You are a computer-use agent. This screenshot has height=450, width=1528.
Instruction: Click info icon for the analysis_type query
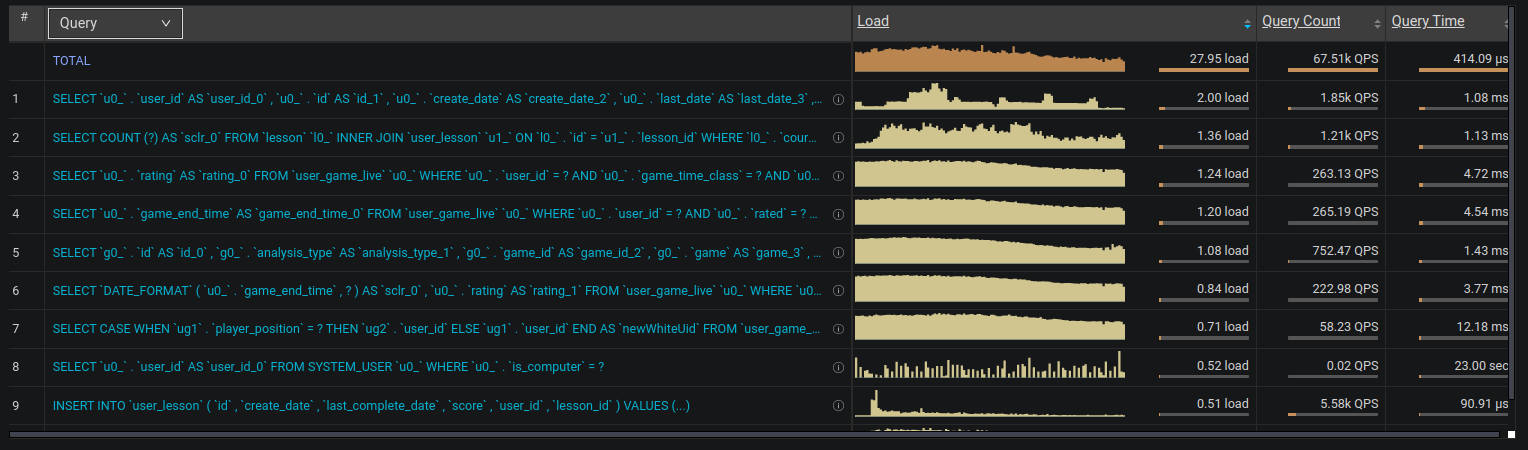click(838, 253)
